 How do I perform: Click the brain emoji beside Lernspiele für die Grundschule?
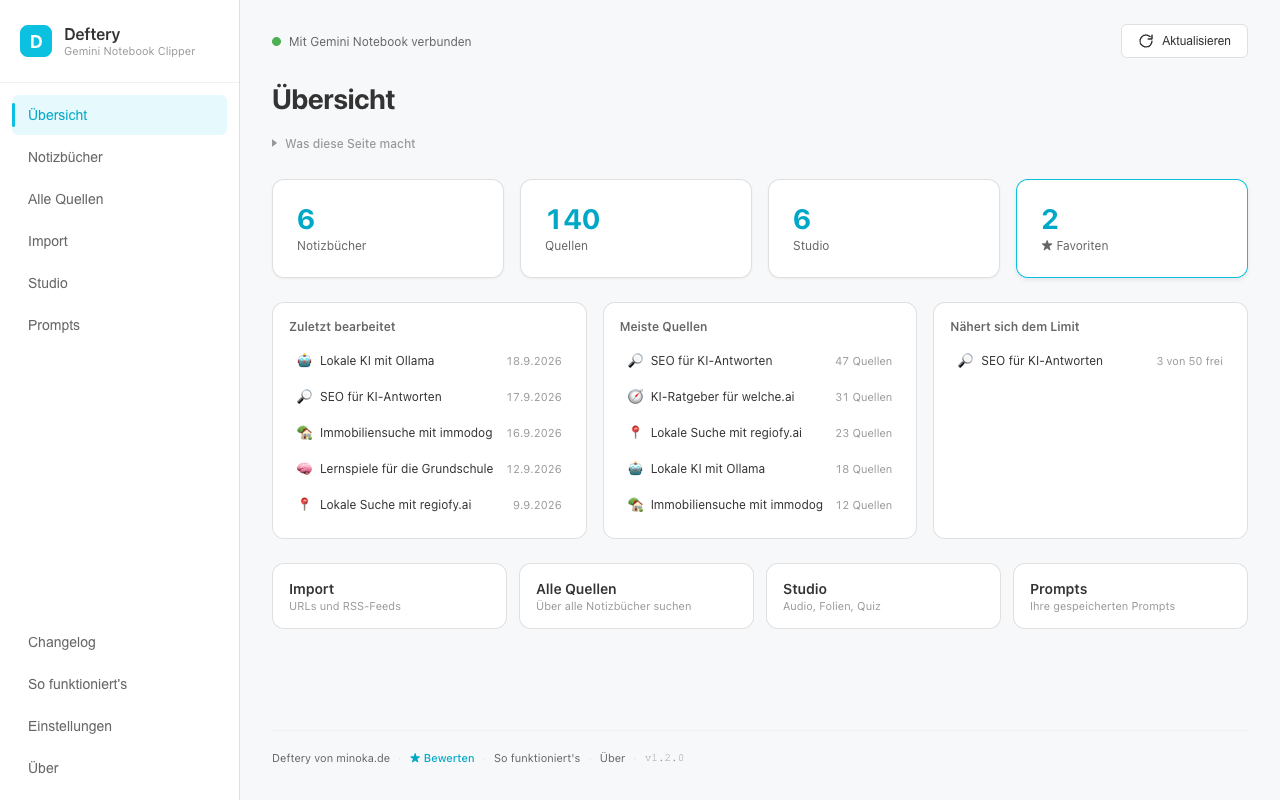[x=304, y=469]
